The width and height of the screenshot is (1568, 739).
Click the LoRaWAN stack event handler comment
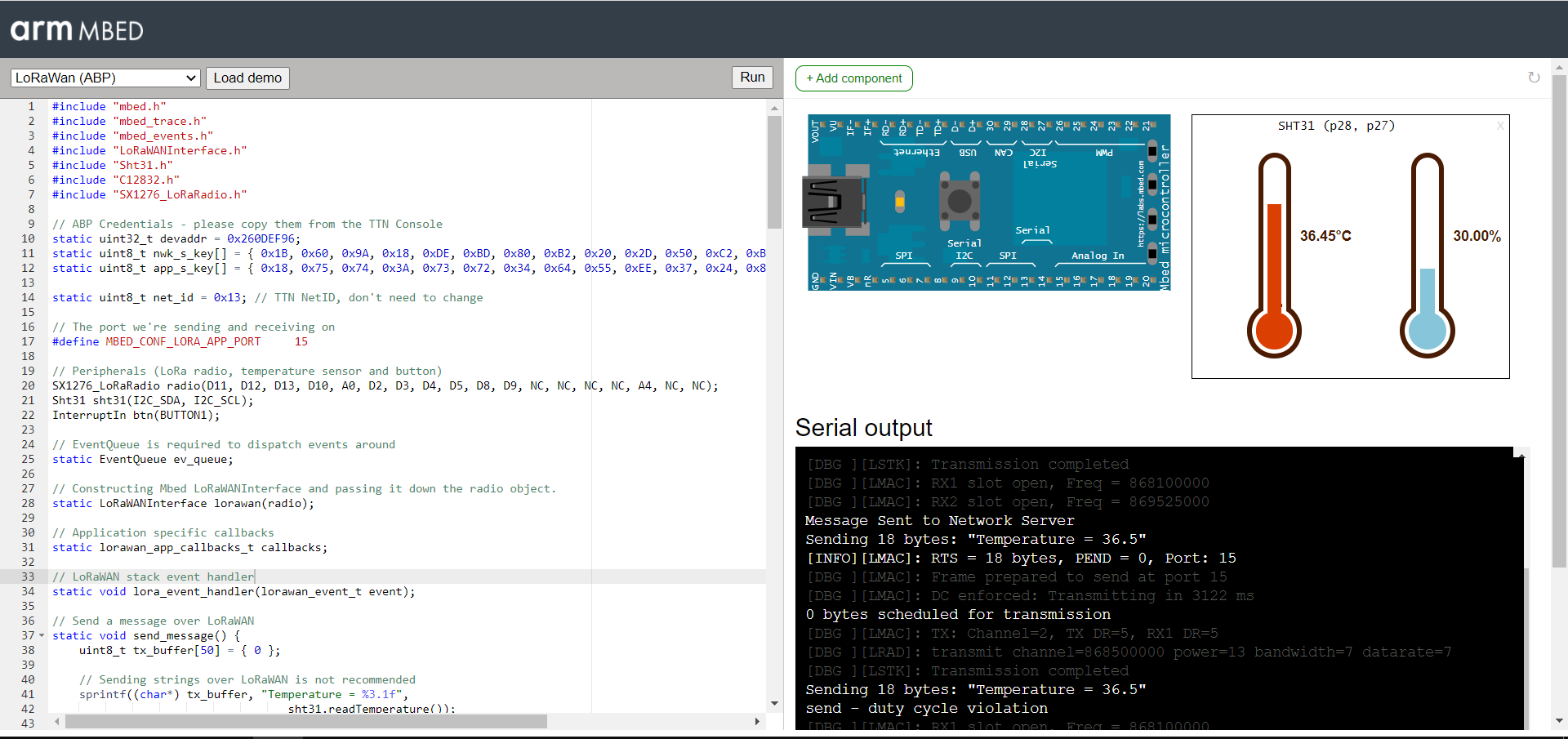(x=154, y=577)
